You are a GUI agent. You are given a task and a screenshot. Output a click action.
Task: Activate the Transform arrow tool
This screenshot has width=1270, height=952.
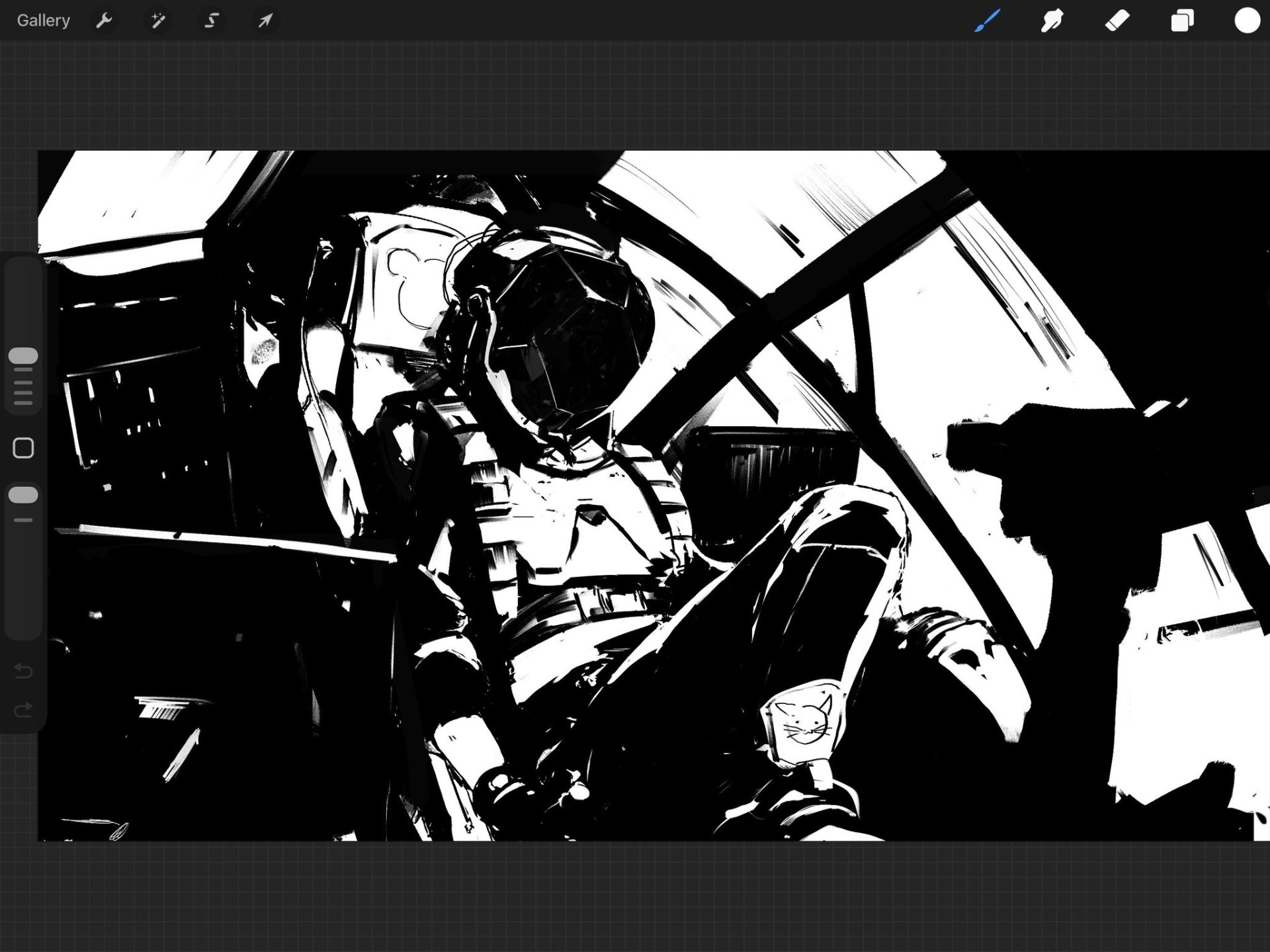coord(265,21)
